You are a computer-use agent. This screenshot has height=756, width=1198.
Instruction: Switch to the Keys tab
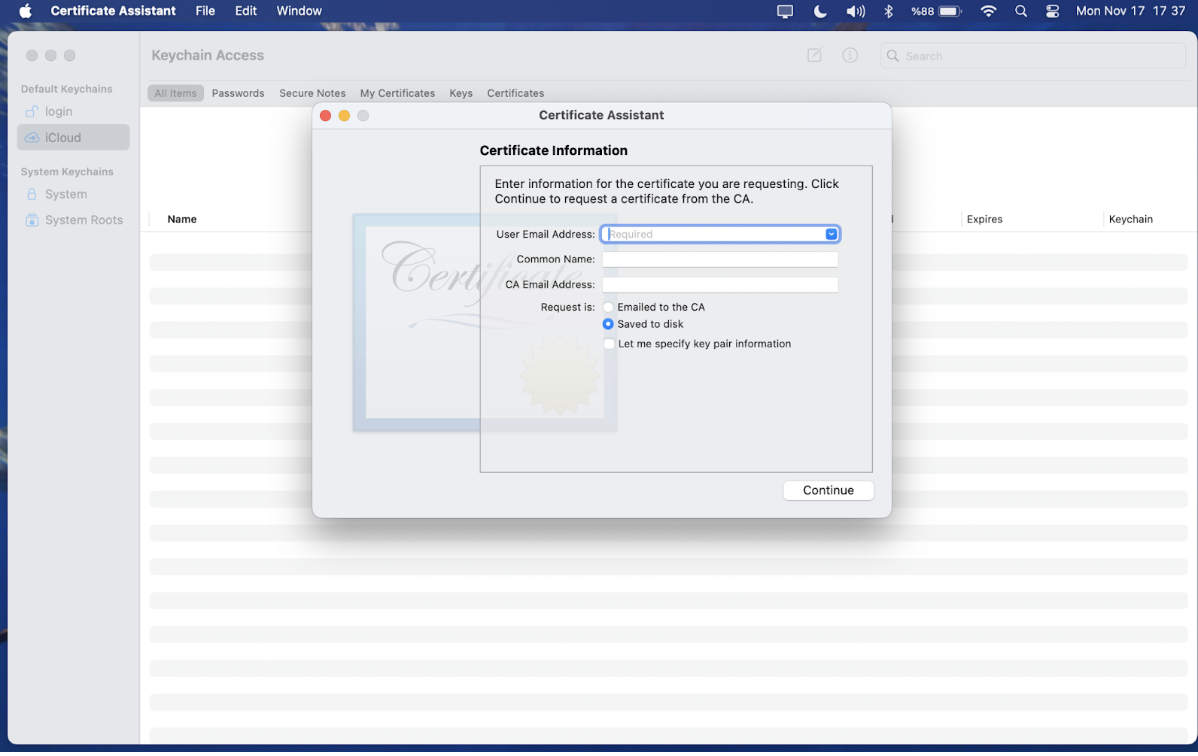pos(461,93)
